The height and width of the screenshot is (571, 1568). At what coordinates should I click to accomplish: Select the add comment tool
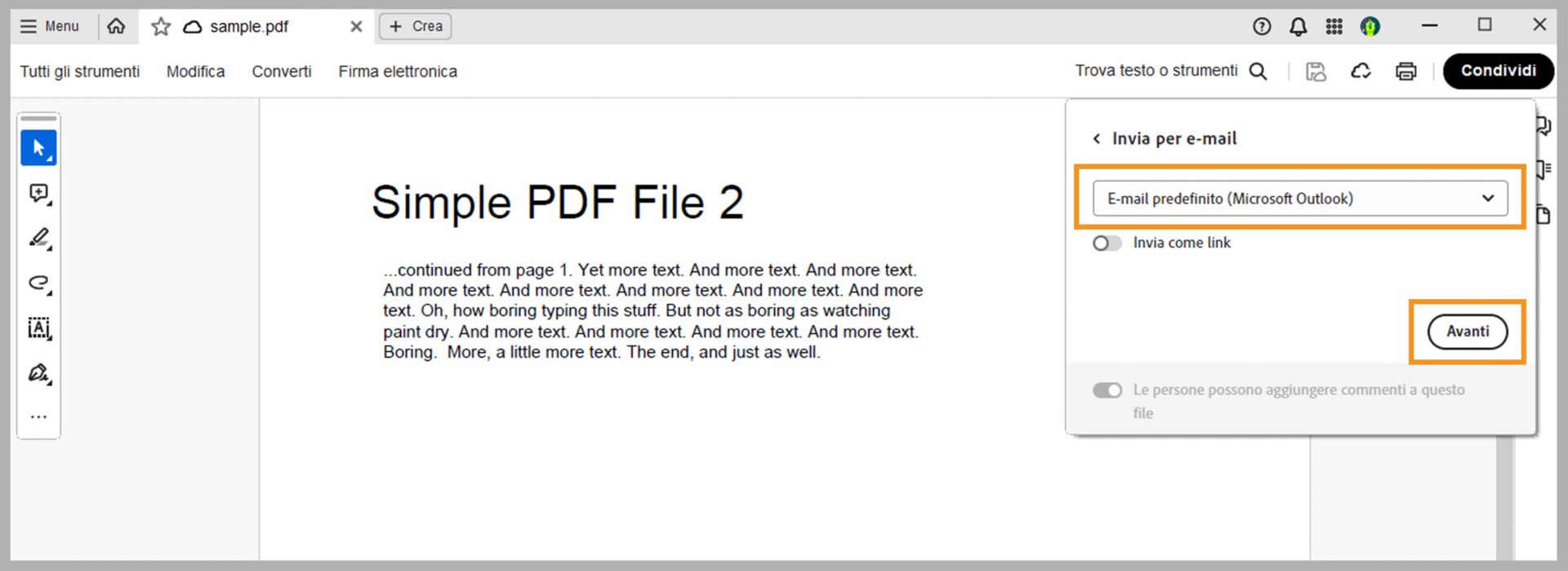click(x=38, y=194)
